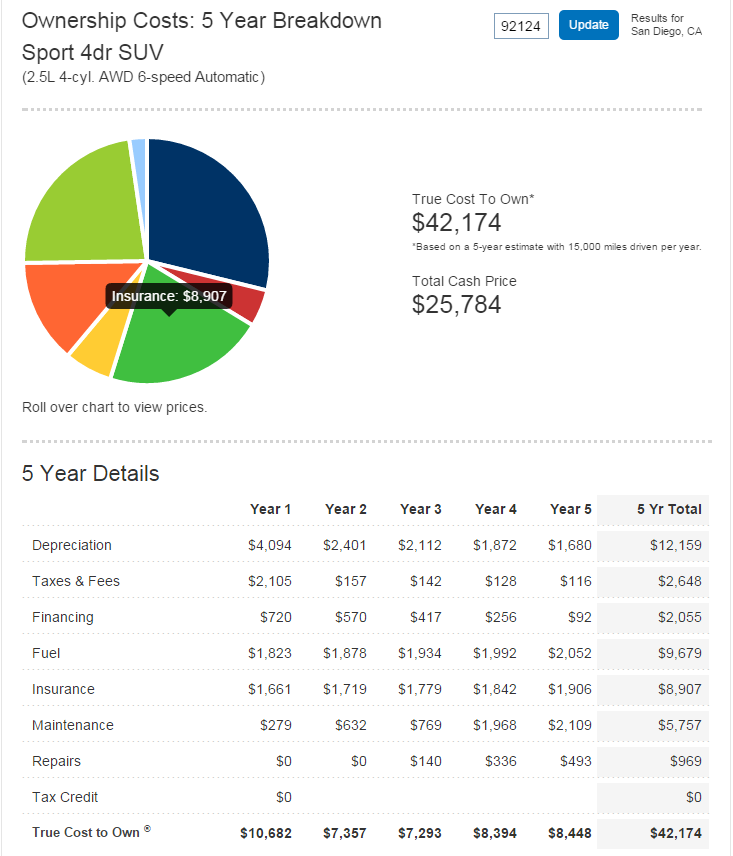Click the Update button
This screenshot has width=733, height=856.
pos(588,25)
